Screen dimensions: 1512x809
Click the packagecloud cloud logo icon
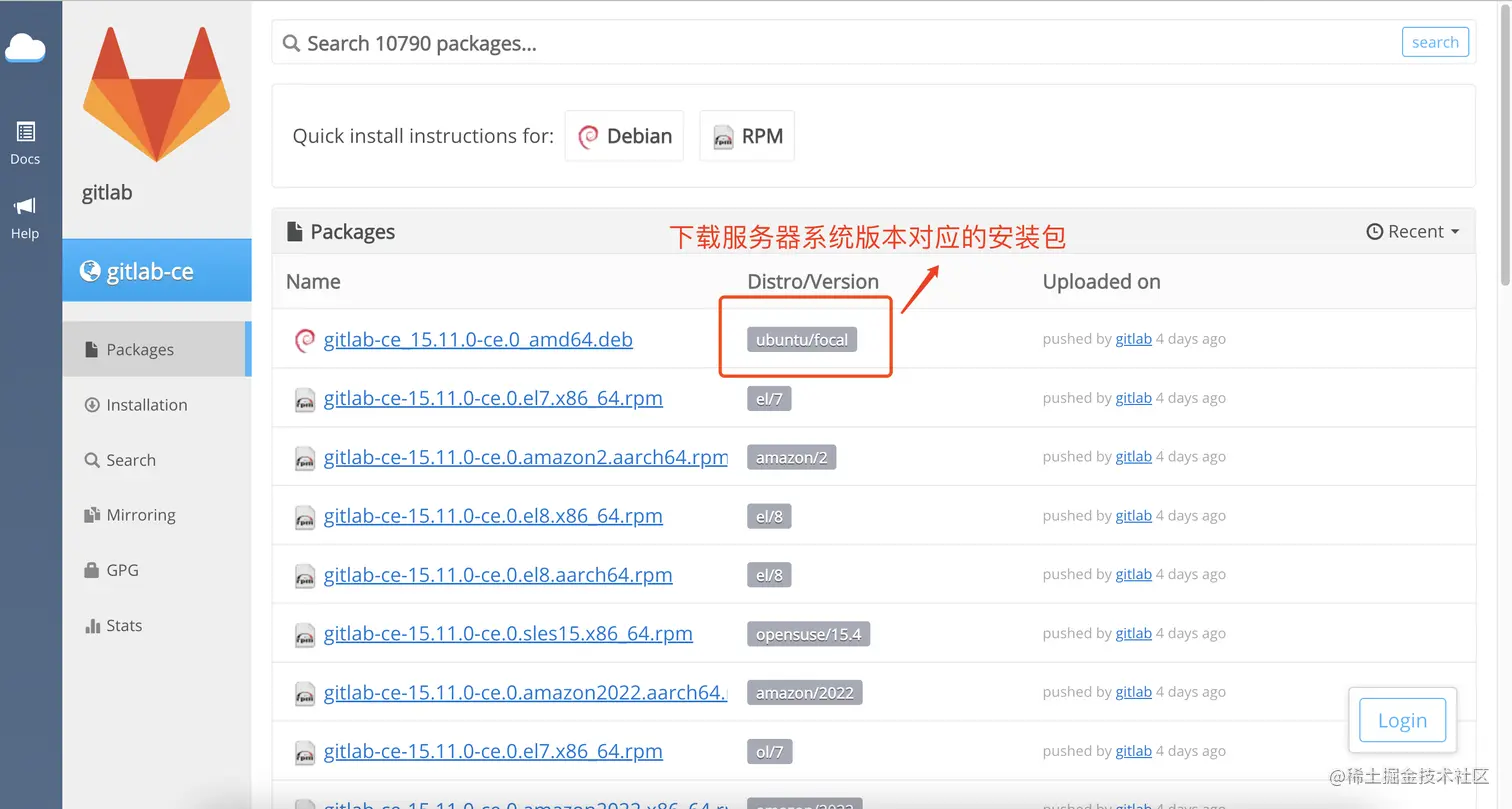click(26, 48)
